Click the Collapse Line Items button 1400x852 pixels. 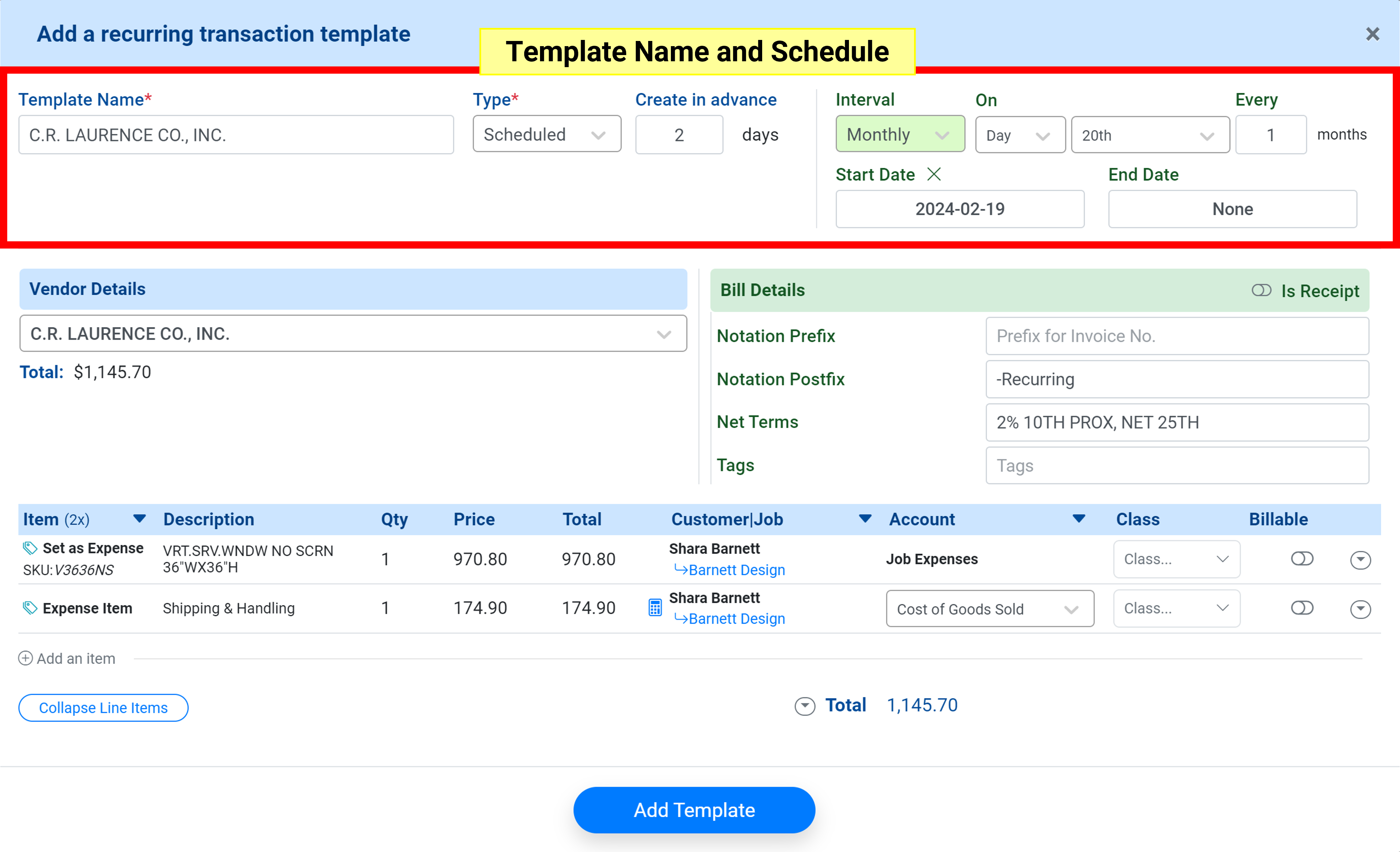[103, 708]
